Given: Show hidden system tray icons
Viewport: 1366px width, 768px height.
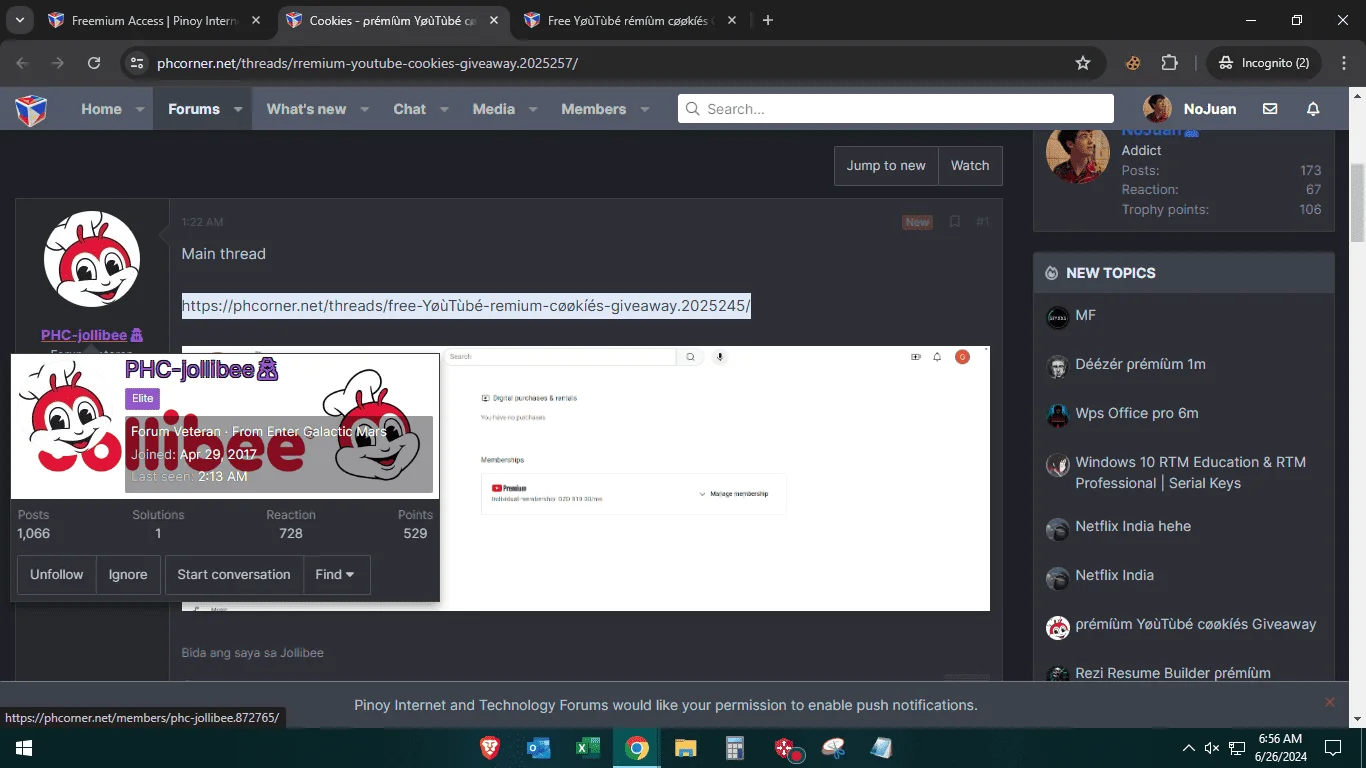Looking at the screenshot, I should tap(1188, 748).
